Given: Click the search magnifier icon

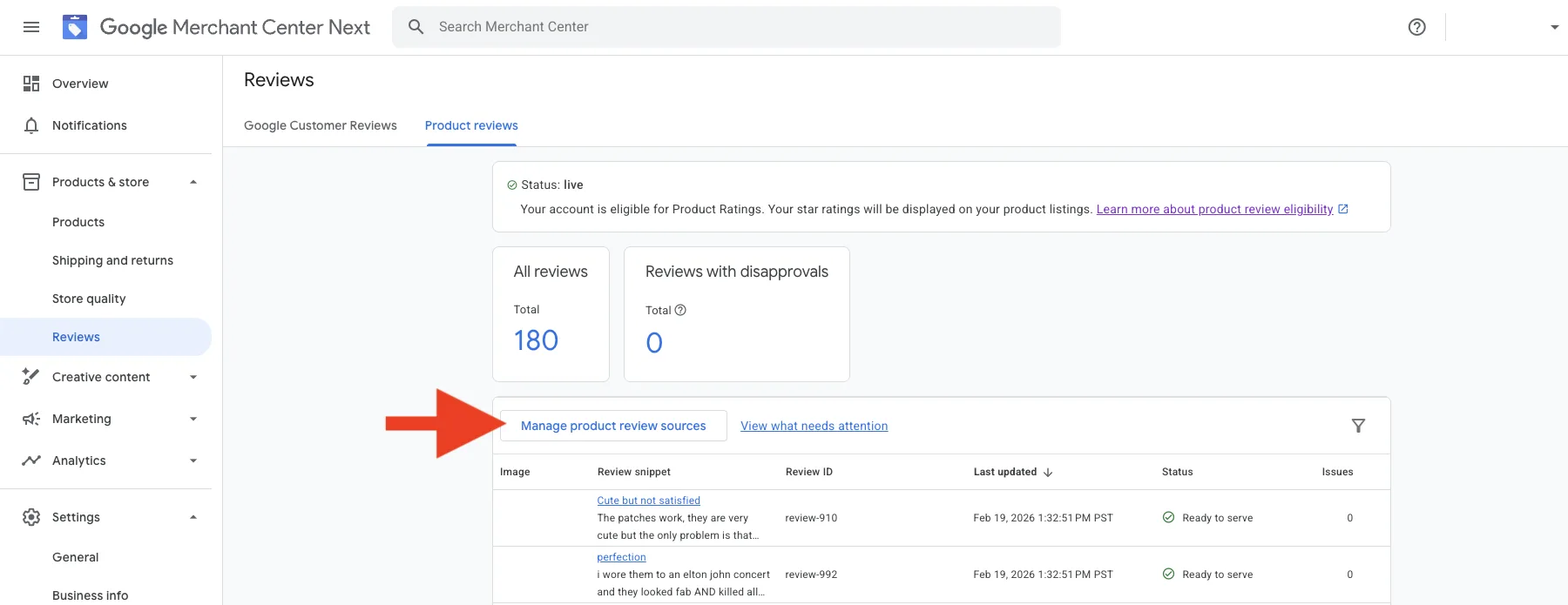Looking at the screenshot, I should click(x=416, y=27).
